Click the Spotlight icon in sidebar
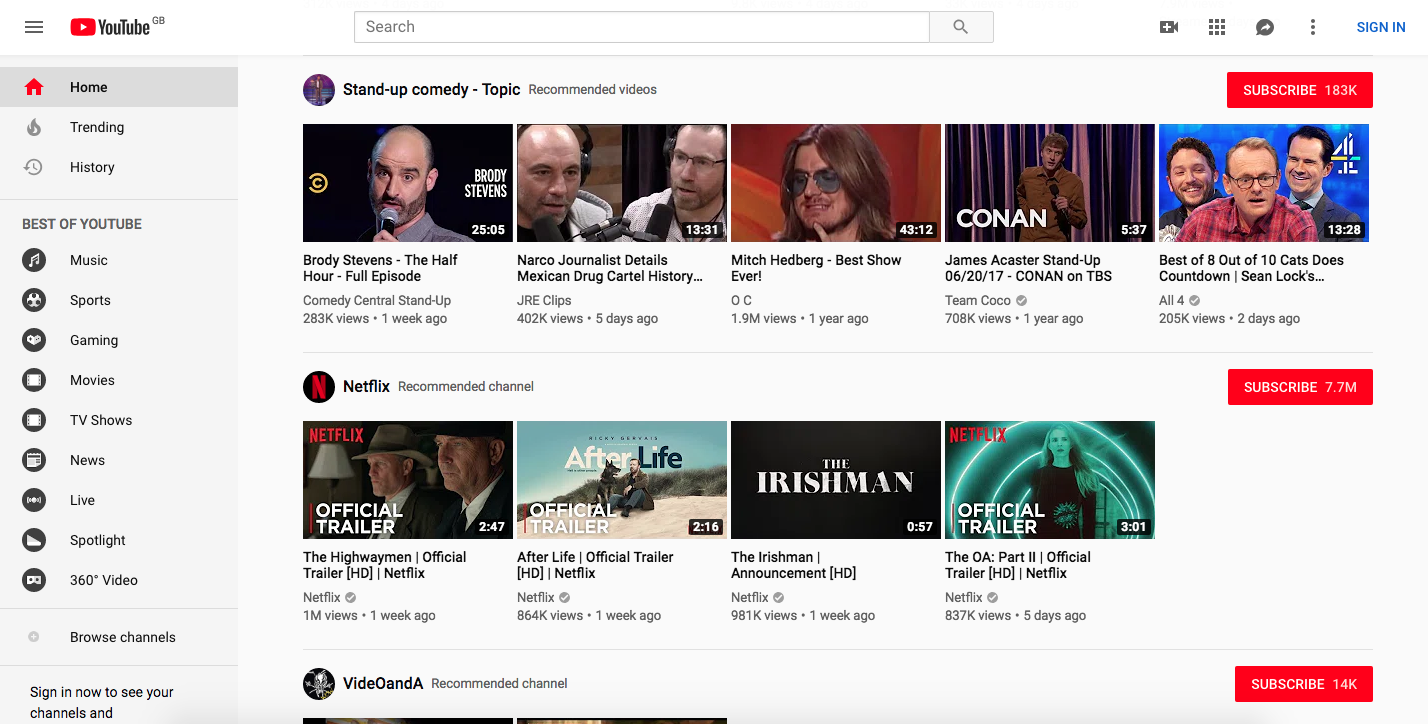 click(34, 540)
